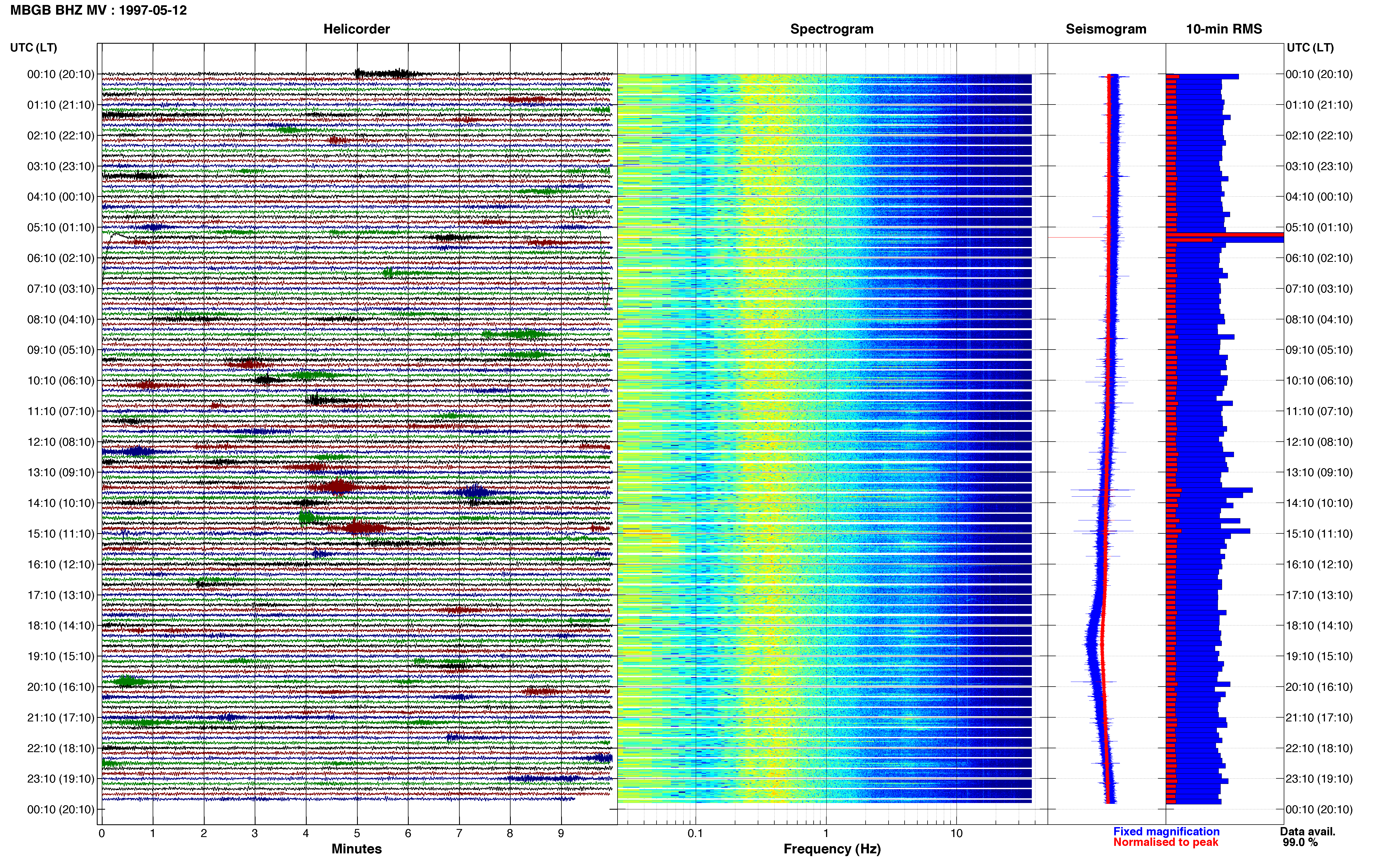The height and width of the screenshot is (868, 1388).
Task: Click left time label 05:10 (01:10)
Action: click(61, 227)
